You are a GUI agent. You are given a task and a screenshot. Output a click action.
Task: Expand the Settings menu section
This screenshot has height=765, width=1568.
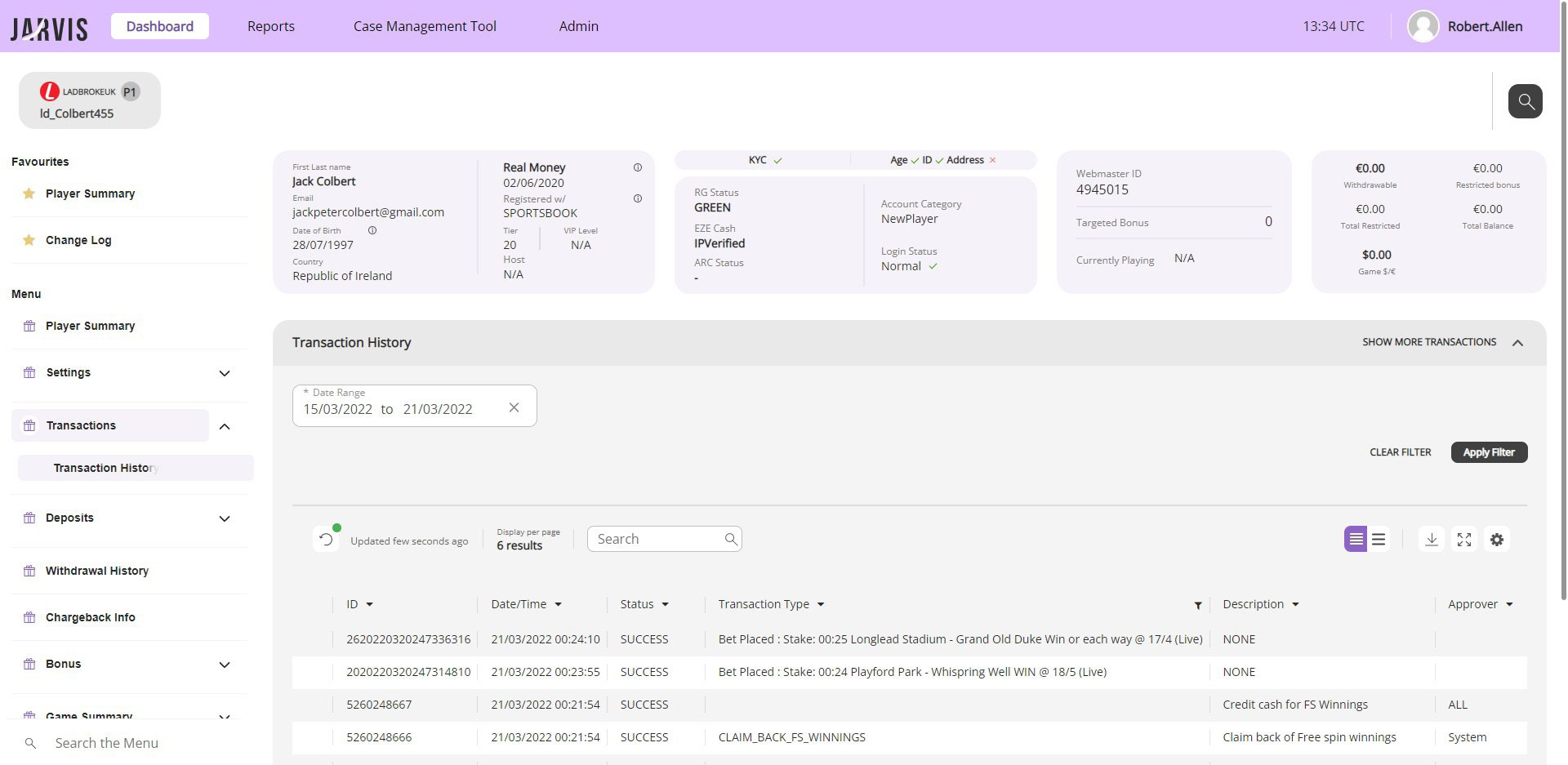pyautogui.click(x=225, y=373)
